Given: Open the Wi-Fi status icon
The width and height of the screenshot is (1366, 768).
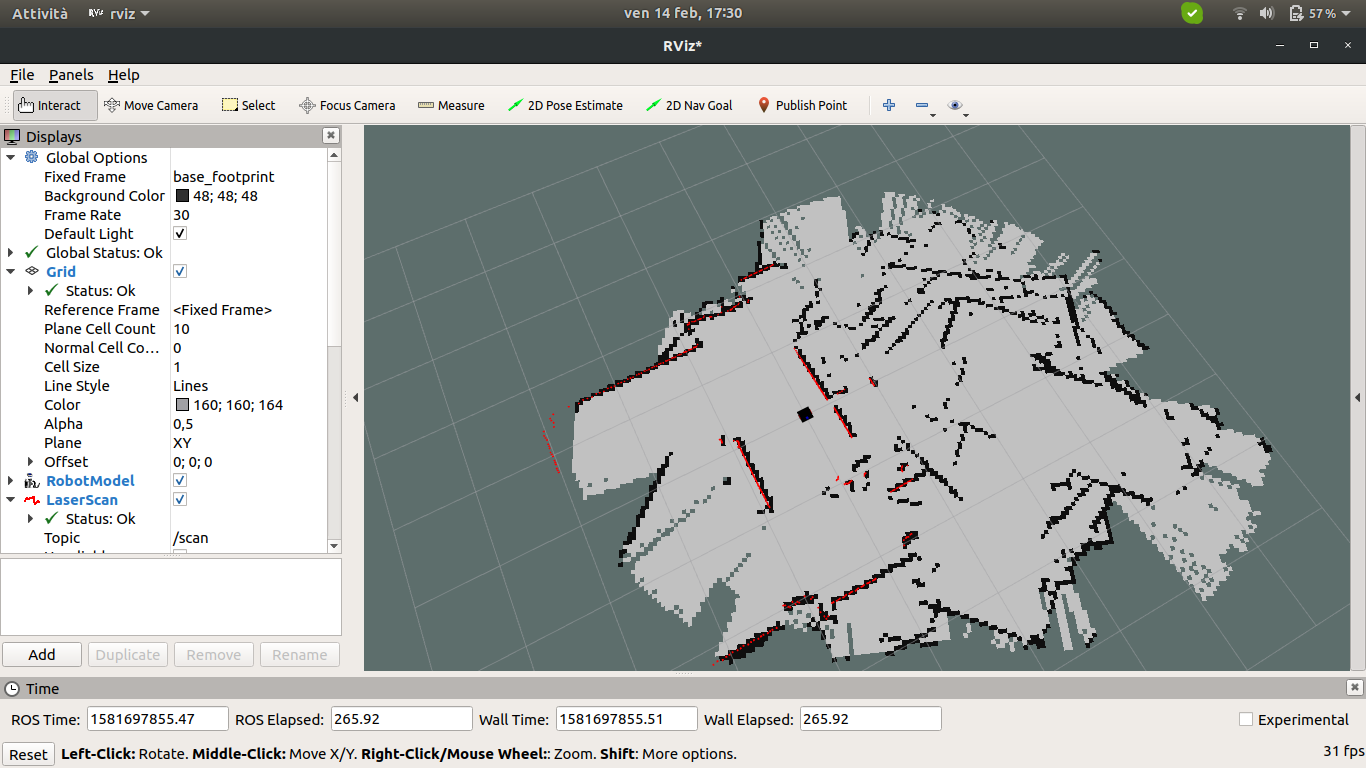Looking at the screenshot, I should click(x=1240, y=13).
